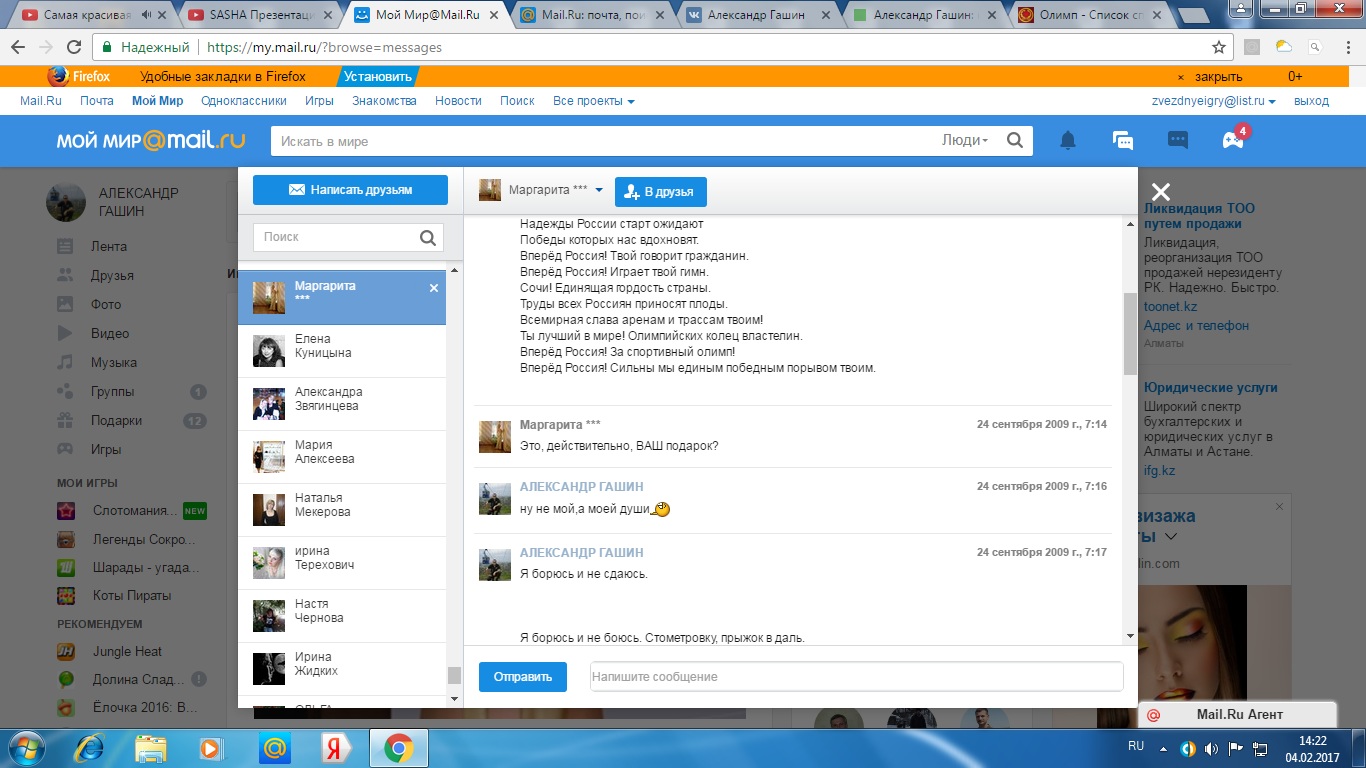
Task: Expand the Маргарита *** dropdown arrow
Action: (599, 190)
